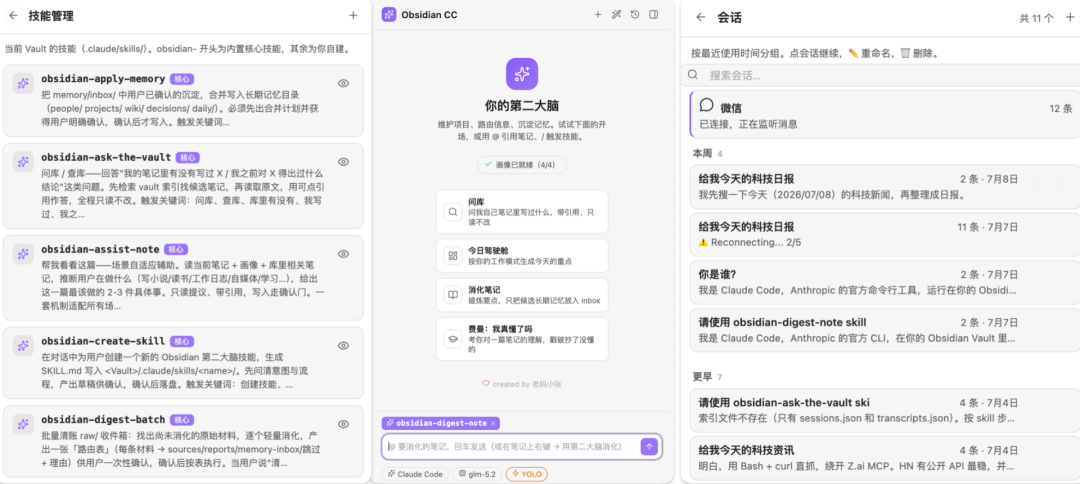This screenshot has width=1080, height=484.
Task: Click the 核心 badge on obsidian-apply-memory
Action: tap(182, 78)
